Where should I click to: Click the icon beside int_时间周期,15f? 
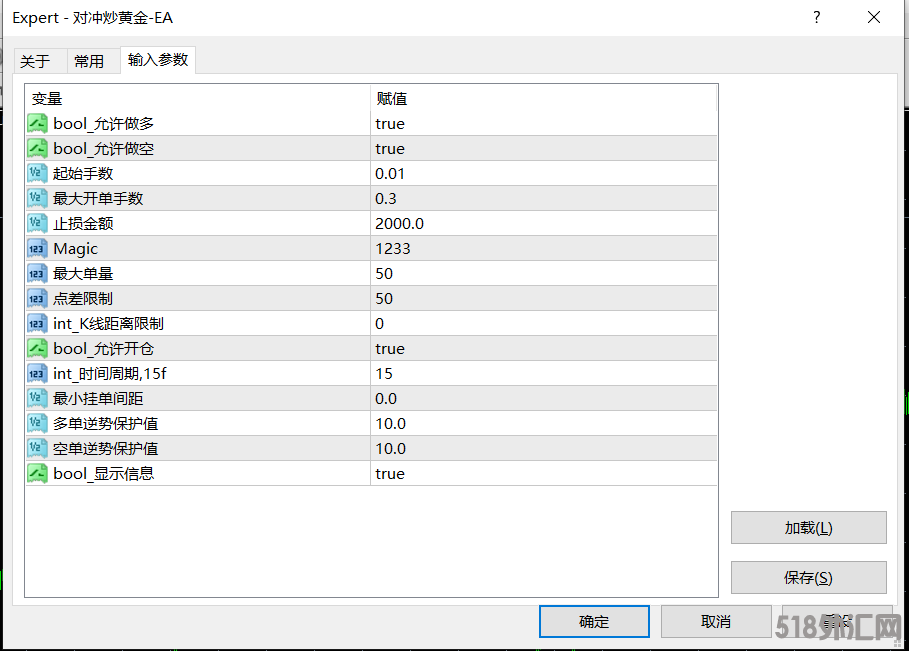(37, 373)
